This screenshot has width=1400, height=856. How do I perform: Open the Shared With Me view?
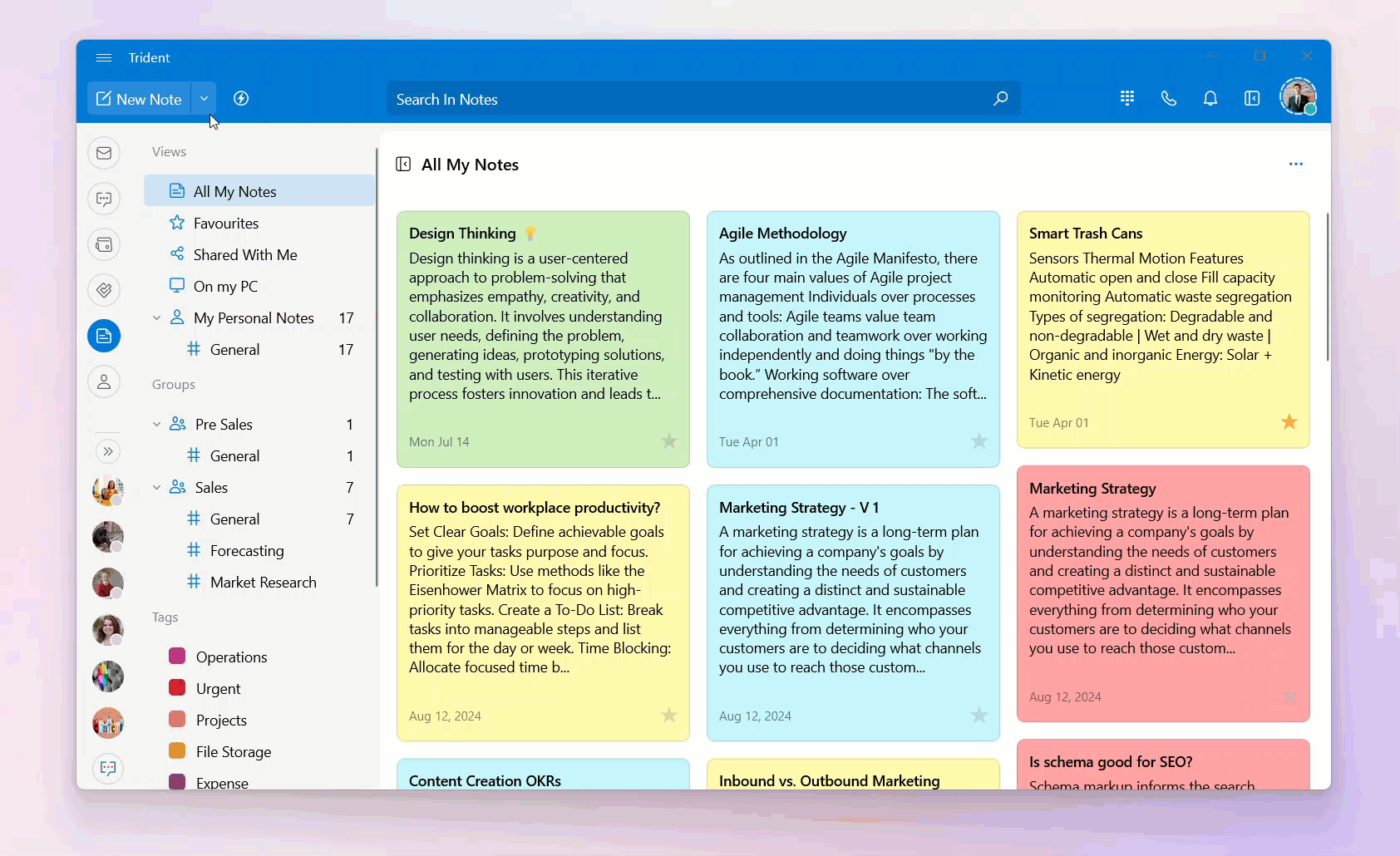[x=259, y=254]
